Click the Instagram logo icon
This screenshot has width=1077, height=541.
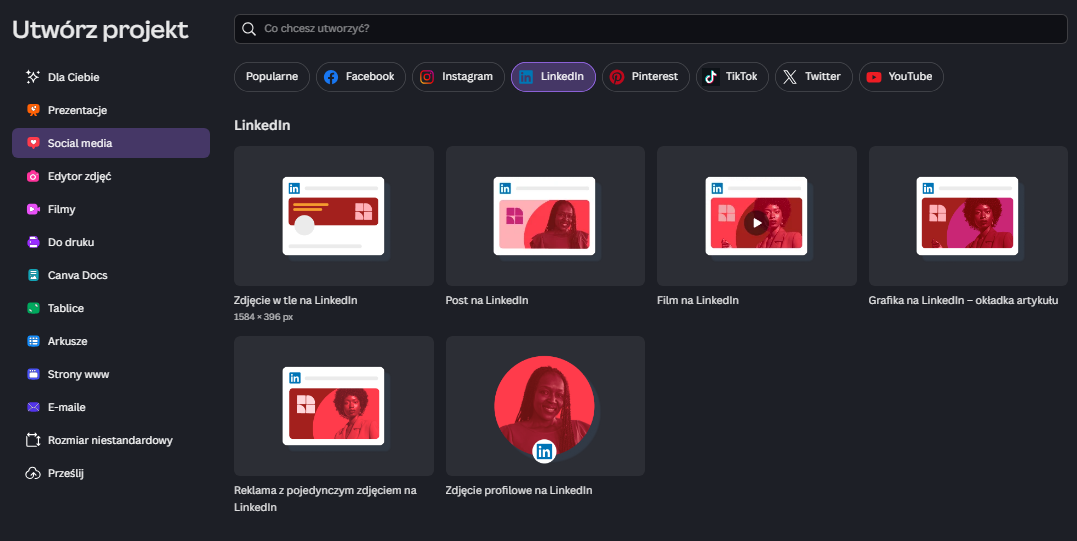click(427, 77)
